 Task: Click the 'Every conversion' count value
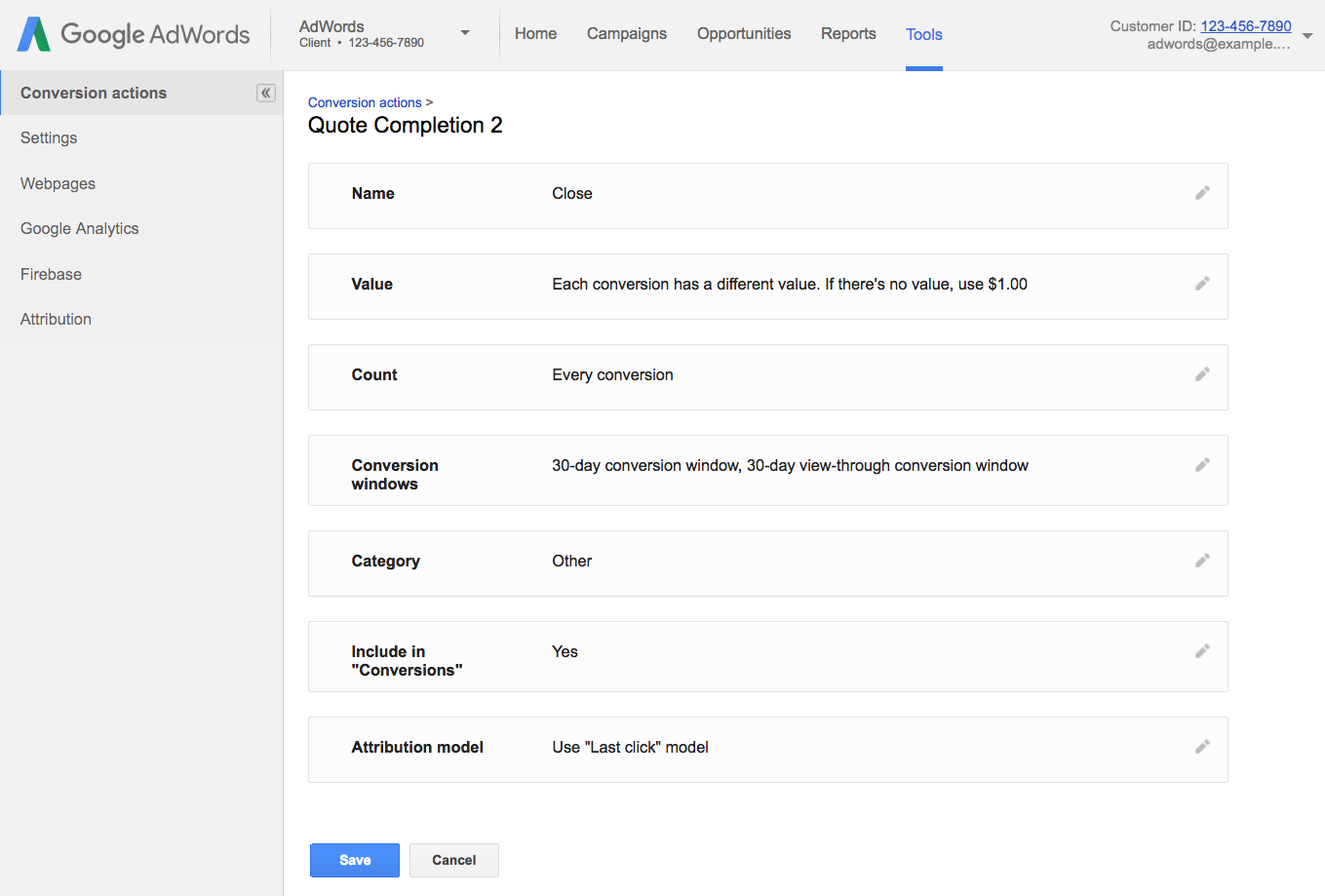click(612, 374)
